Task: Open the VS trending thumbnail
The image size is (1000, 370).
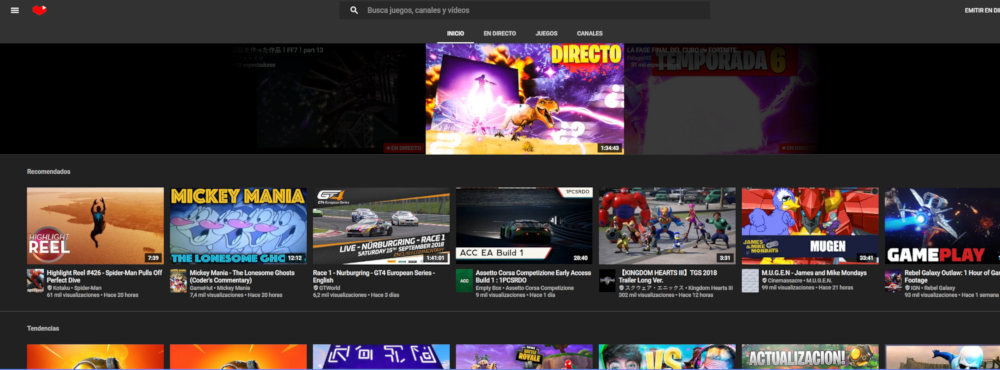Action: point(666,357)
